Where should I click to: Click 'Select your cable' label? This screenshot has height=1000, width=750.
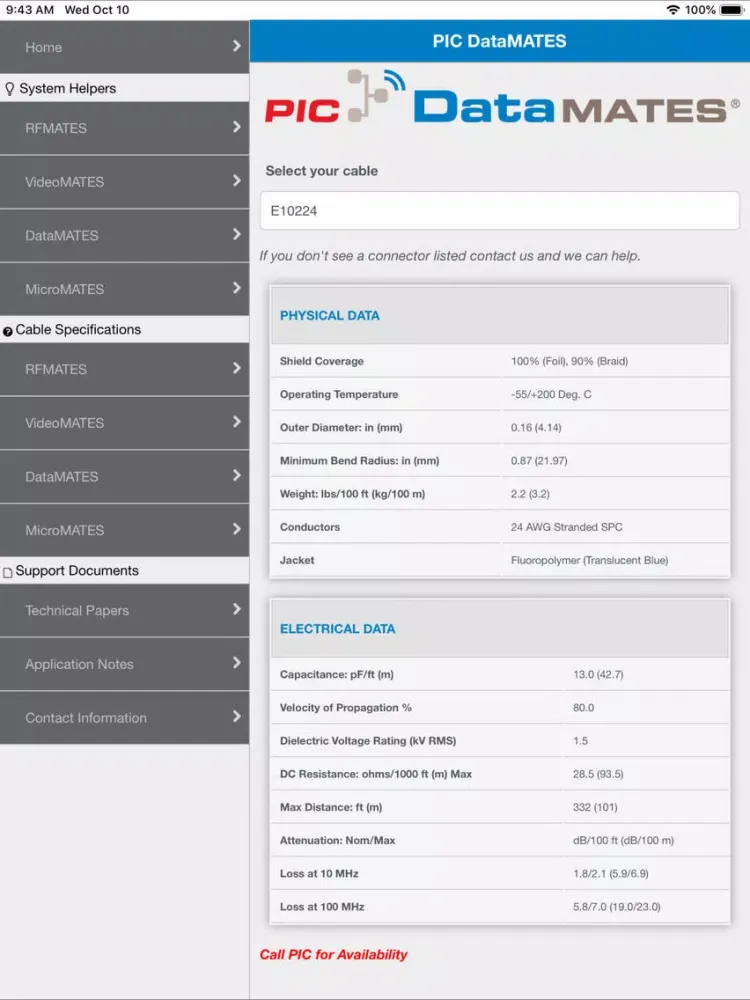pyautogui.click(x=321, y=171)
